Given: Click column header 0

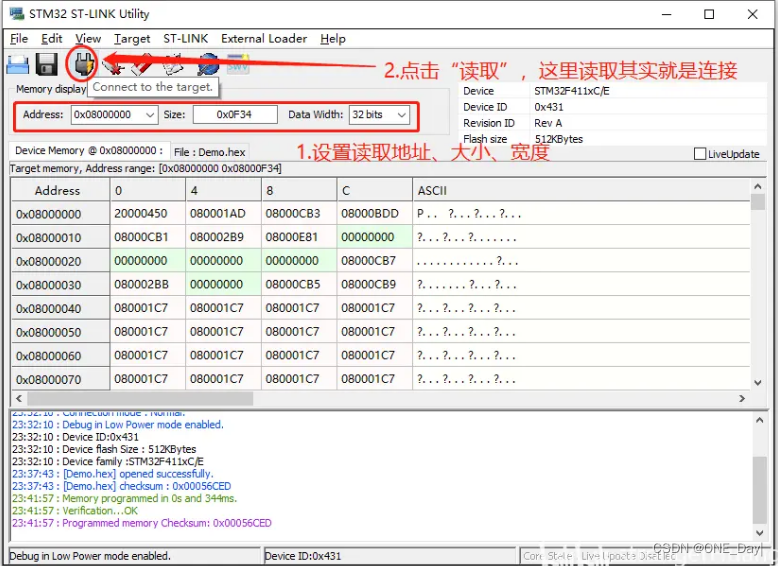Looking at the screenshot, I should (148, 190).
